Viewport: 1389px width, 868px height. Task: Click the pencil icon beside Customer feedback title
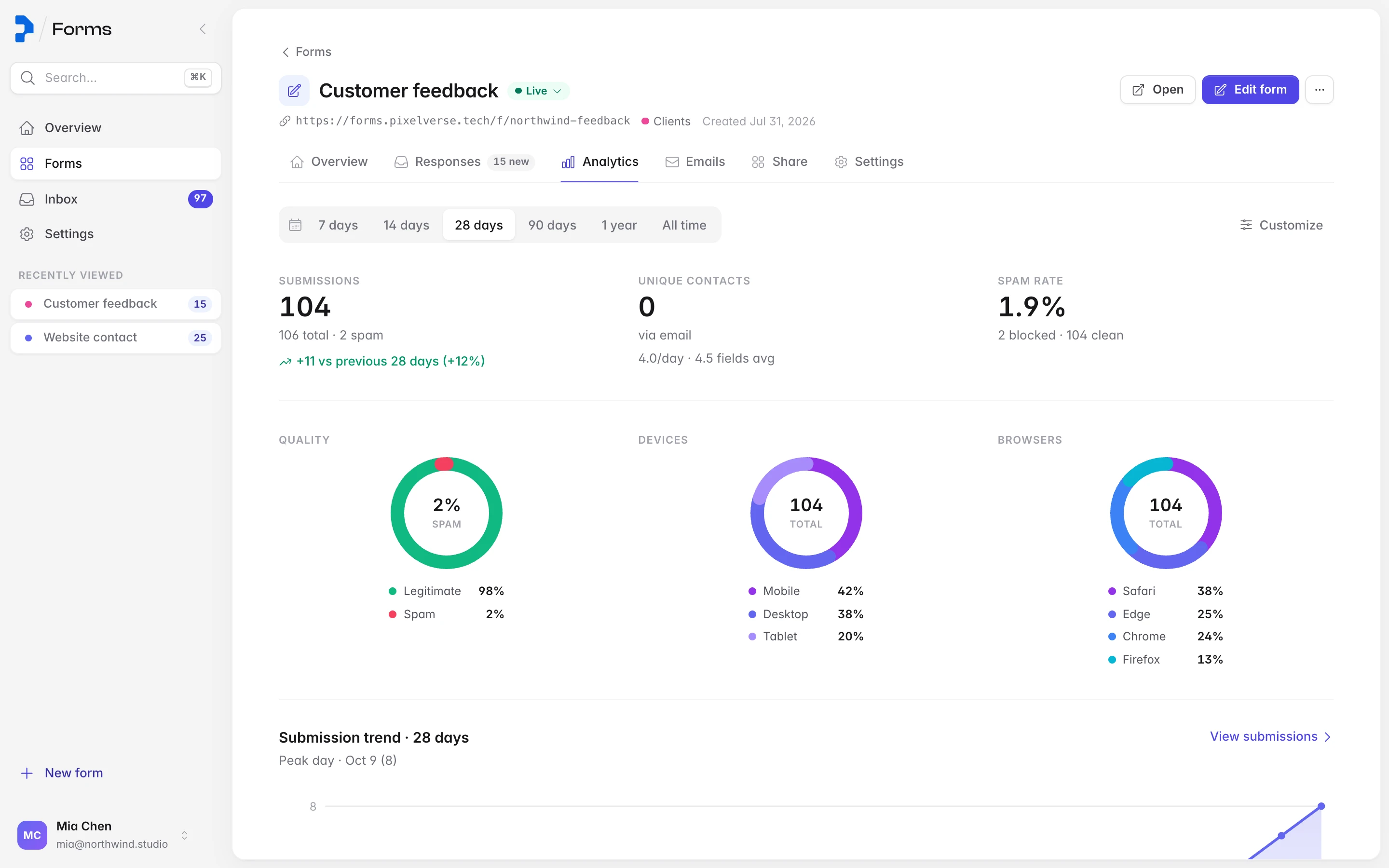pyautogui.click(x=294, y=90)
